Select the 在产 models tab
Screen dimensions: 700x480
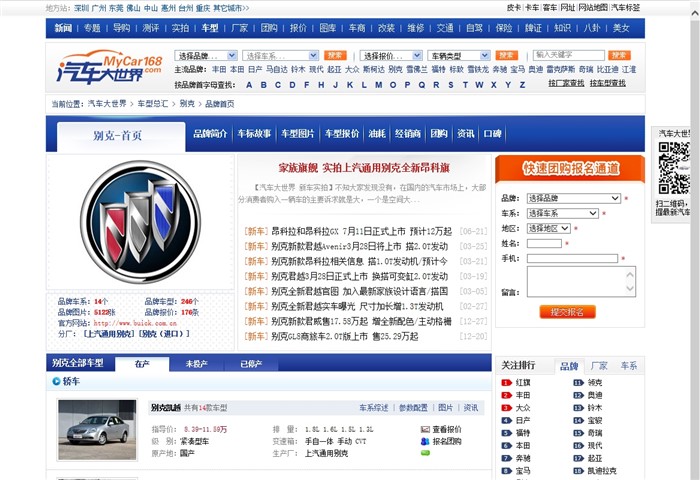[x=142, y=364]
